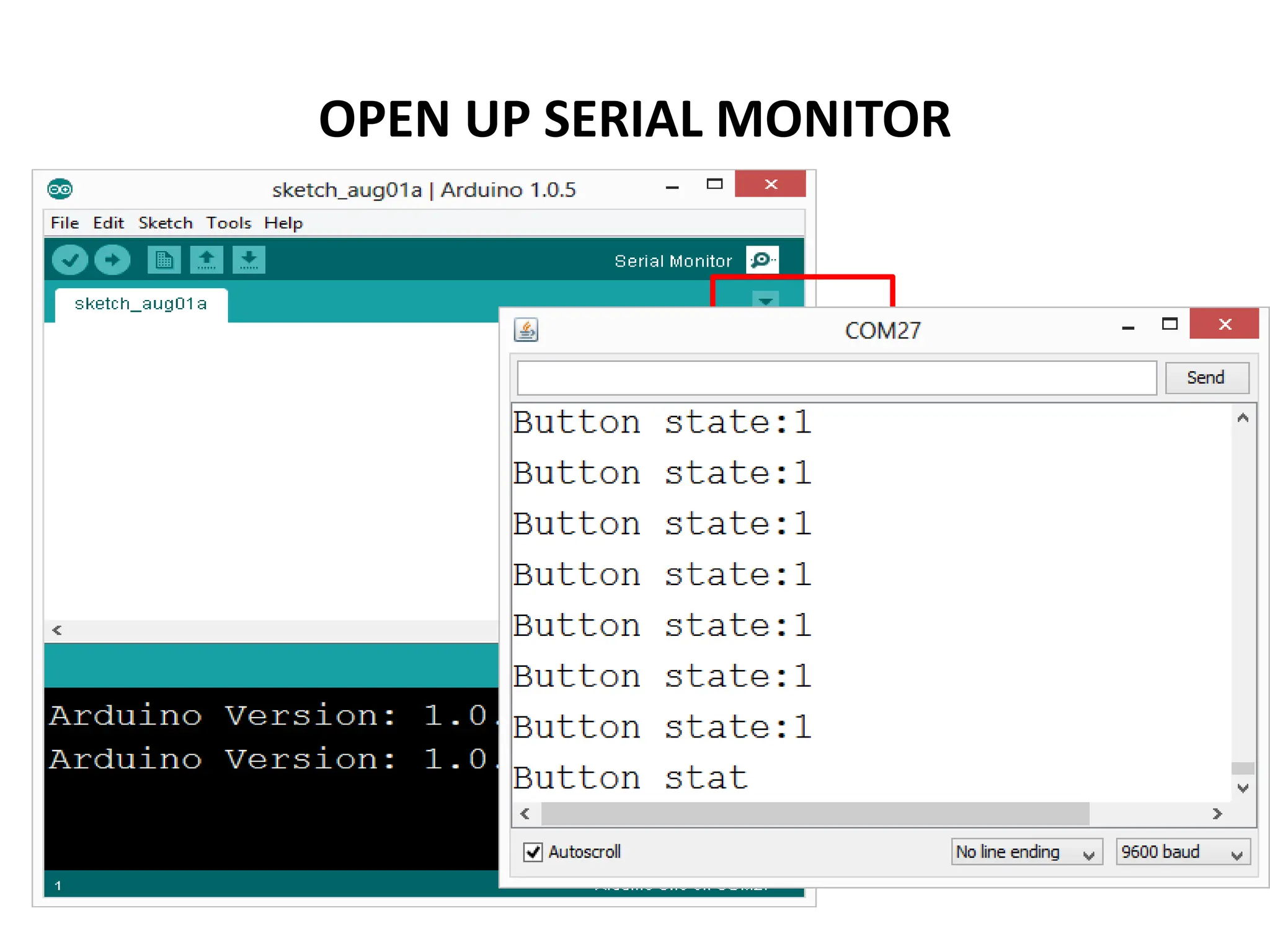Click the Arduino logo in title bar
This screenshot has height=952, width=1270.
click(60, 188)
